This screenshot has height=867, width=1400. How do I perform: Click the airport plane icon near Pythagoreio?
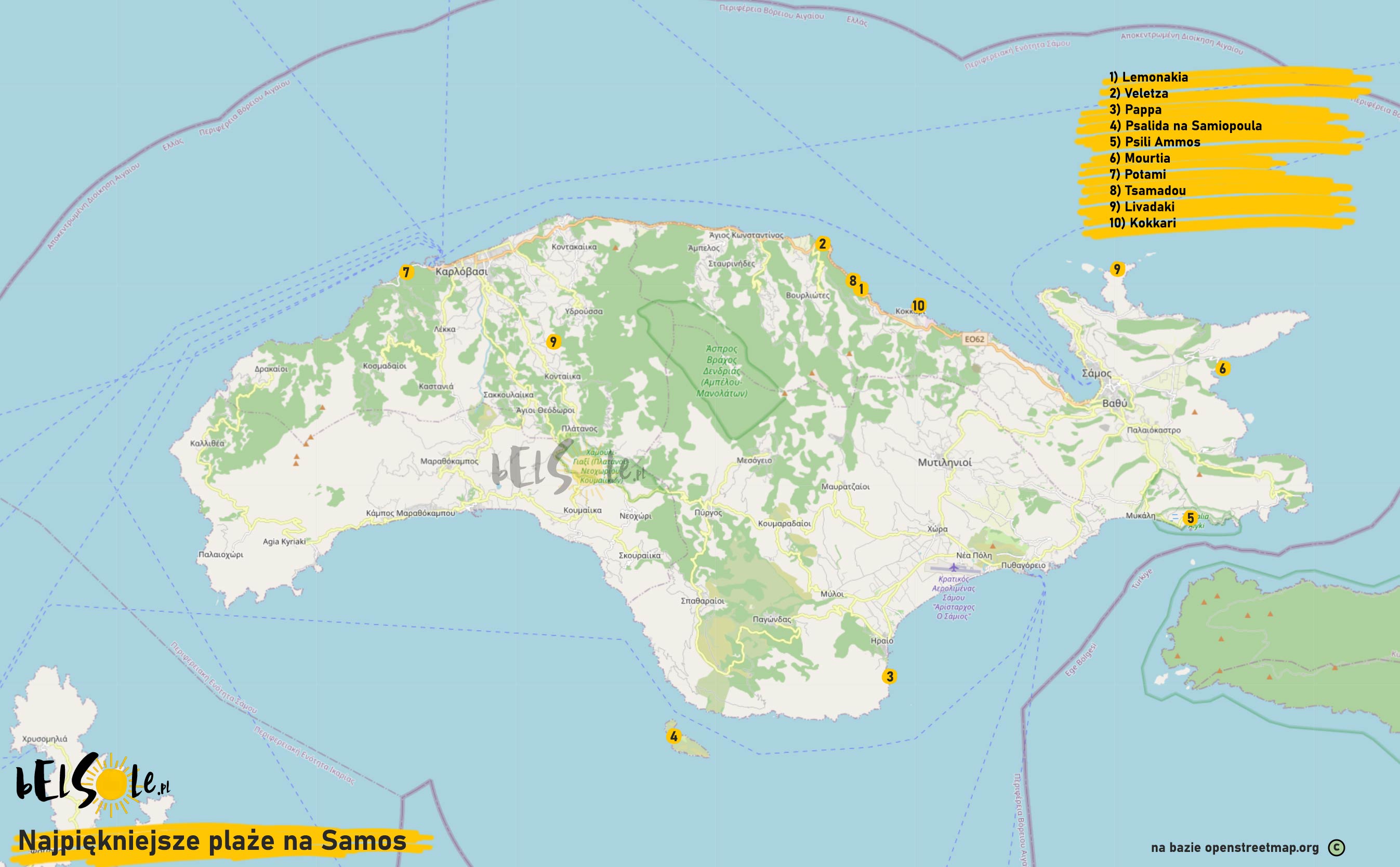[x=953, y=568]
